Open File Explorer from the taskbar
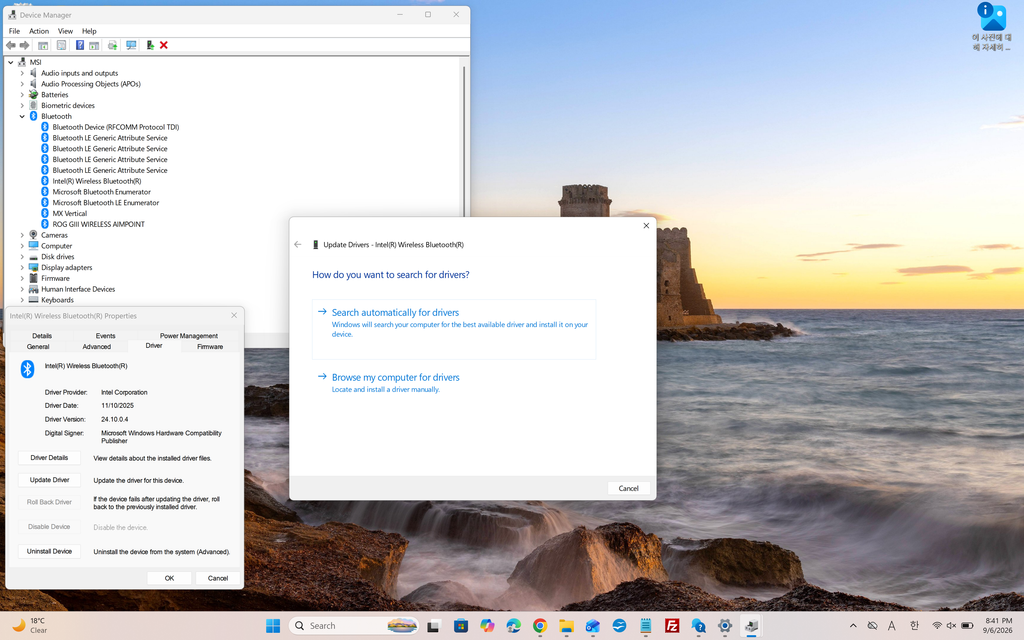 tap(566, 626)
